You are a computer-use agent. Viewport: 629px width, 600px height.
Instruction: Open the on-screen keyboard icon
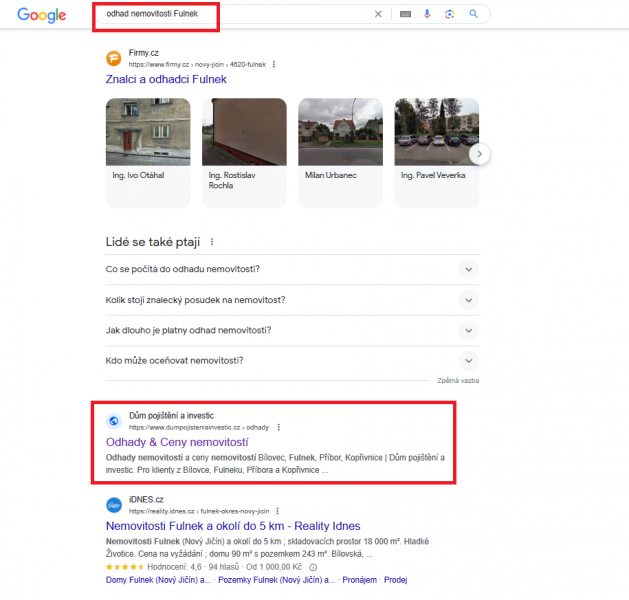405,14
